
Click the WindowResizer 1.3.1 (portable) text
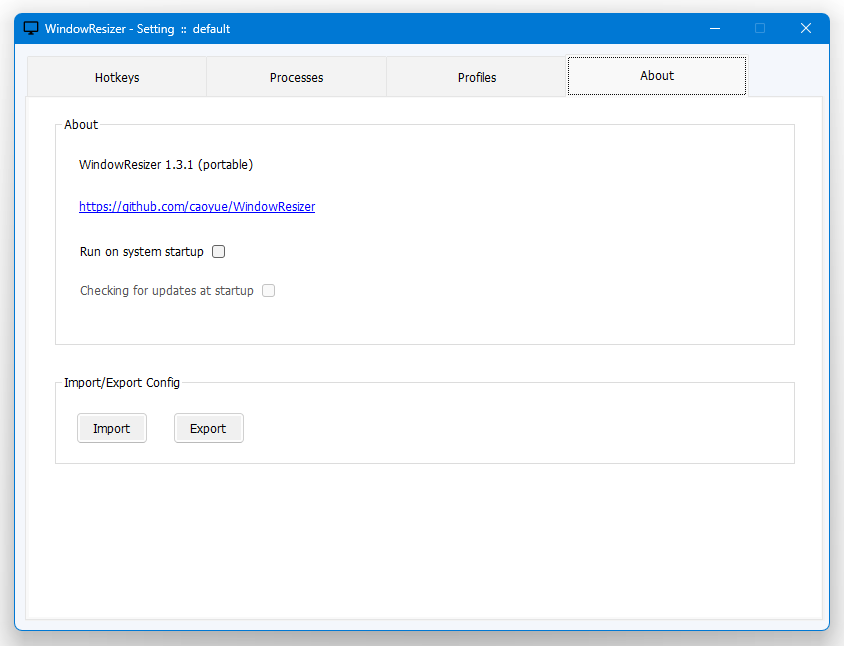(x=166, y=165)
